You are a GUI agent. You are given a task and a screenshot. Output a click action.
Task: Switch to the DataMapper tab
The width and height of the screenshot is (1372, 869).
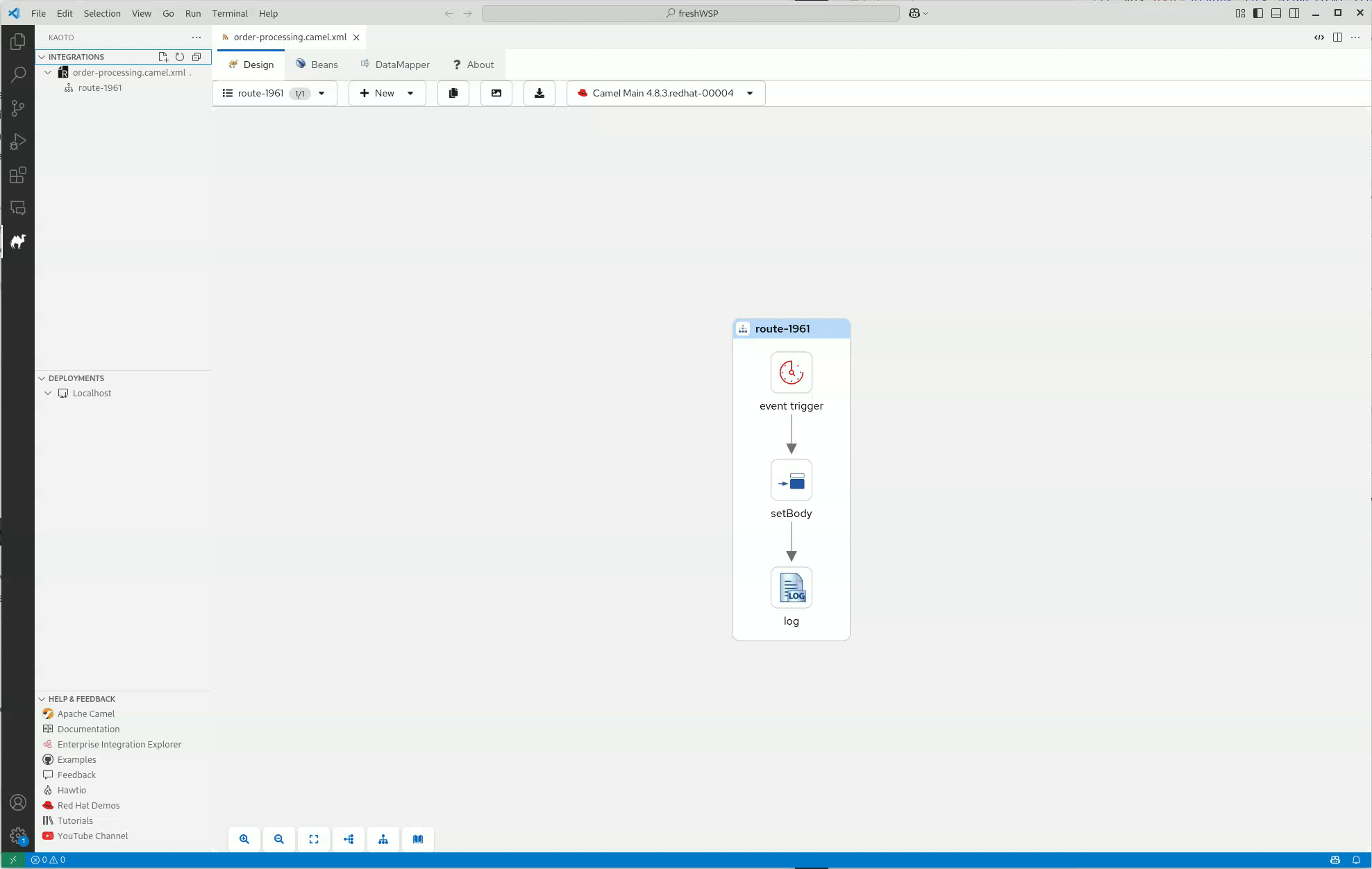(x=395, y=65)
